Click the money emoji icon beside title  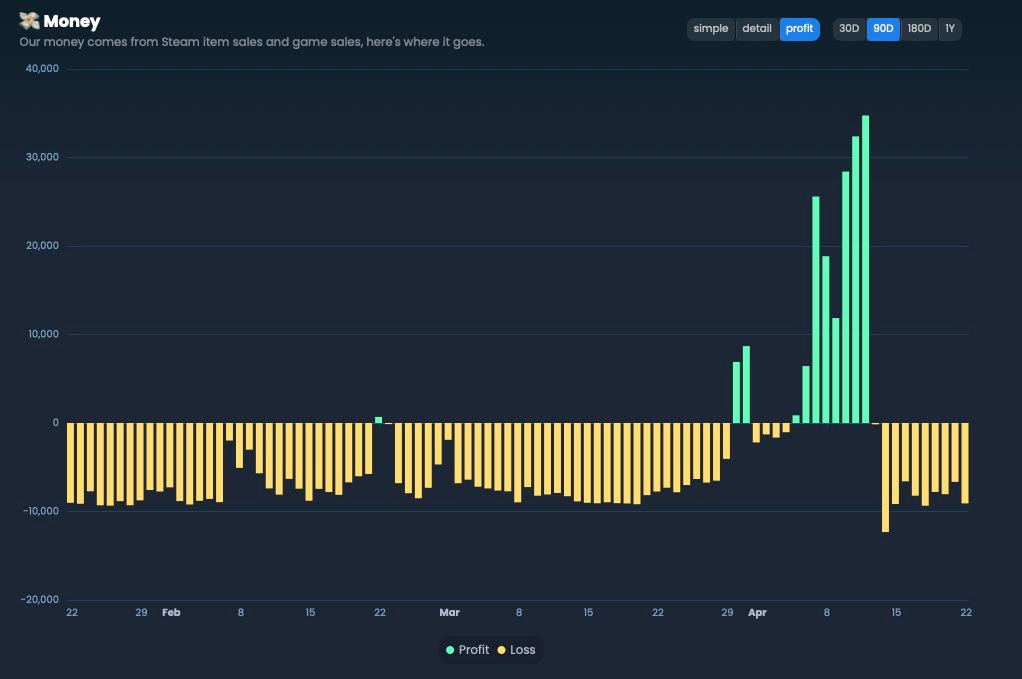[x=29, y=21]
